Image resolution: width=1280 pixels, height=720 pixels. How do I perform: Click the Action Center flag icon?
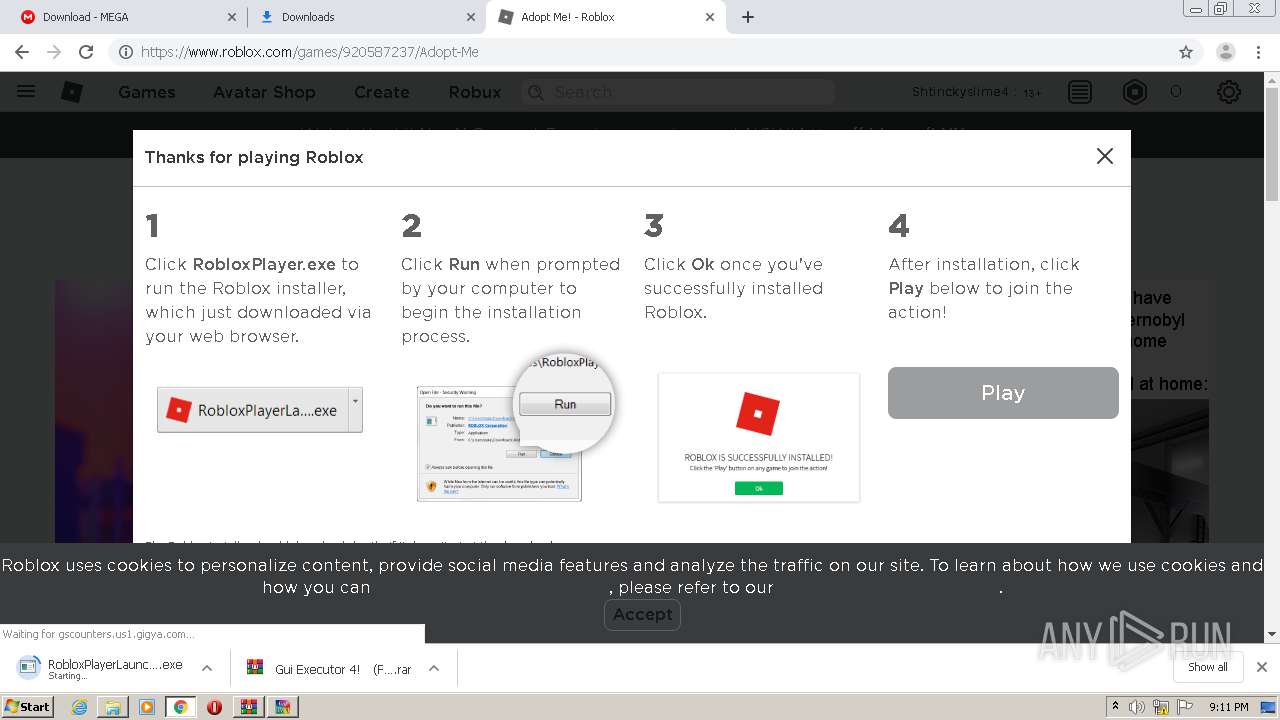[x=1184, y=707]
